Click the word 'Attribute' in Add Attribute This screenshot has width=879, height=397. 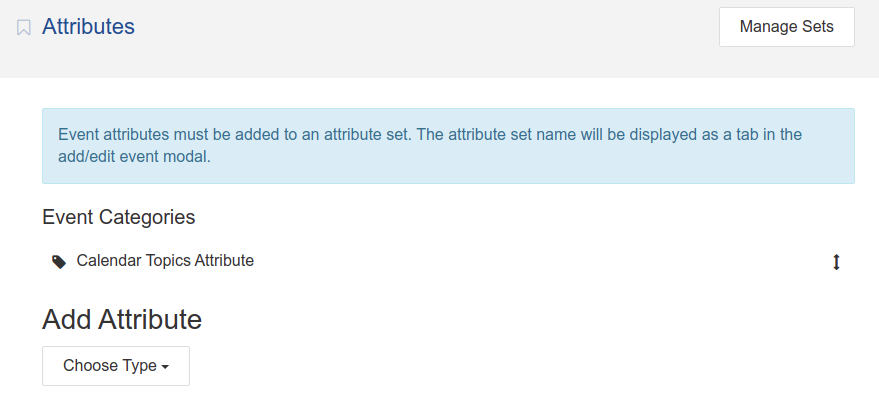tap(150, 320)
